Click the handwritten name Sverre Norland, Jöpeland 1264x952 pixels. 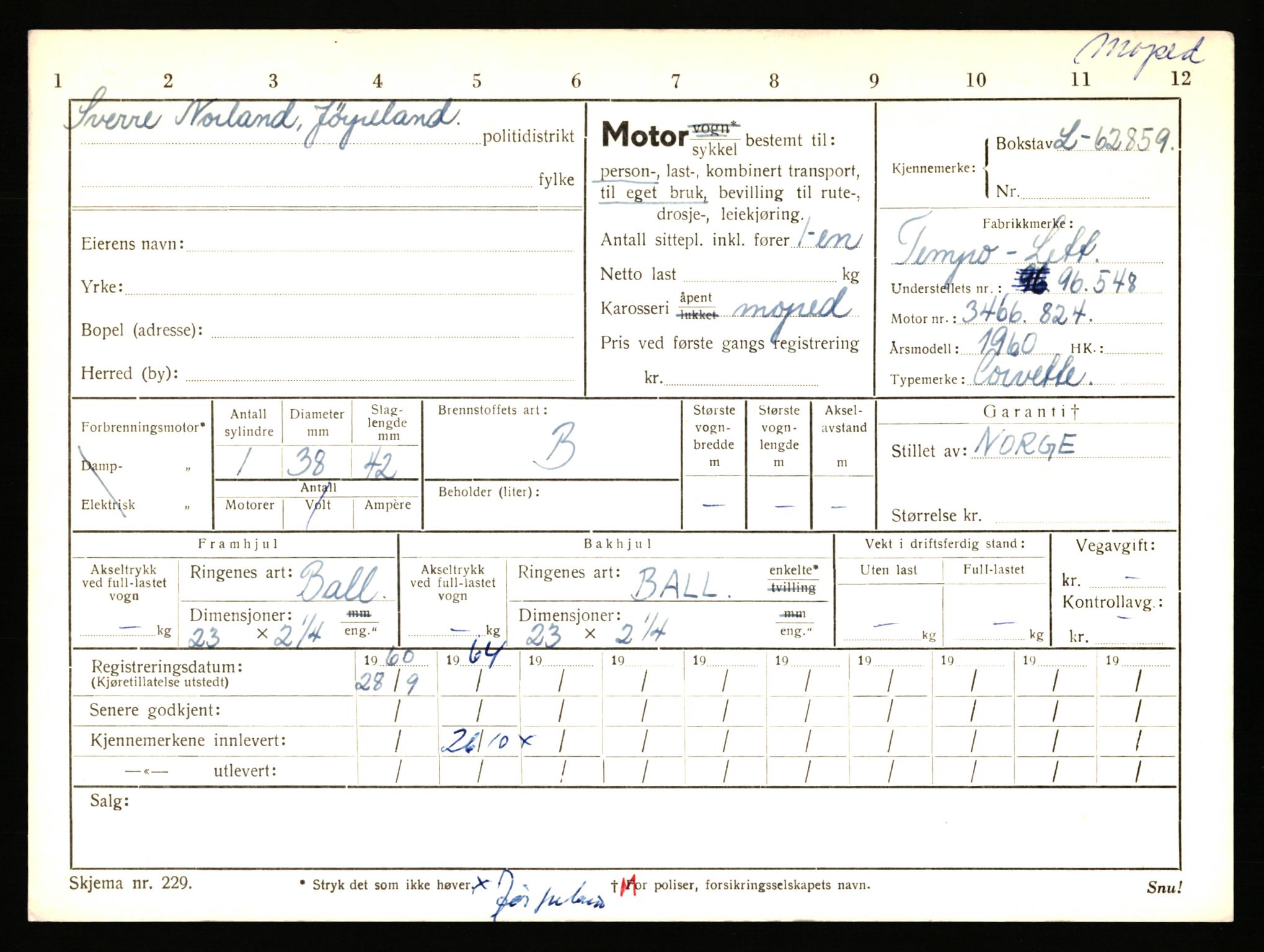click(263, 120)
